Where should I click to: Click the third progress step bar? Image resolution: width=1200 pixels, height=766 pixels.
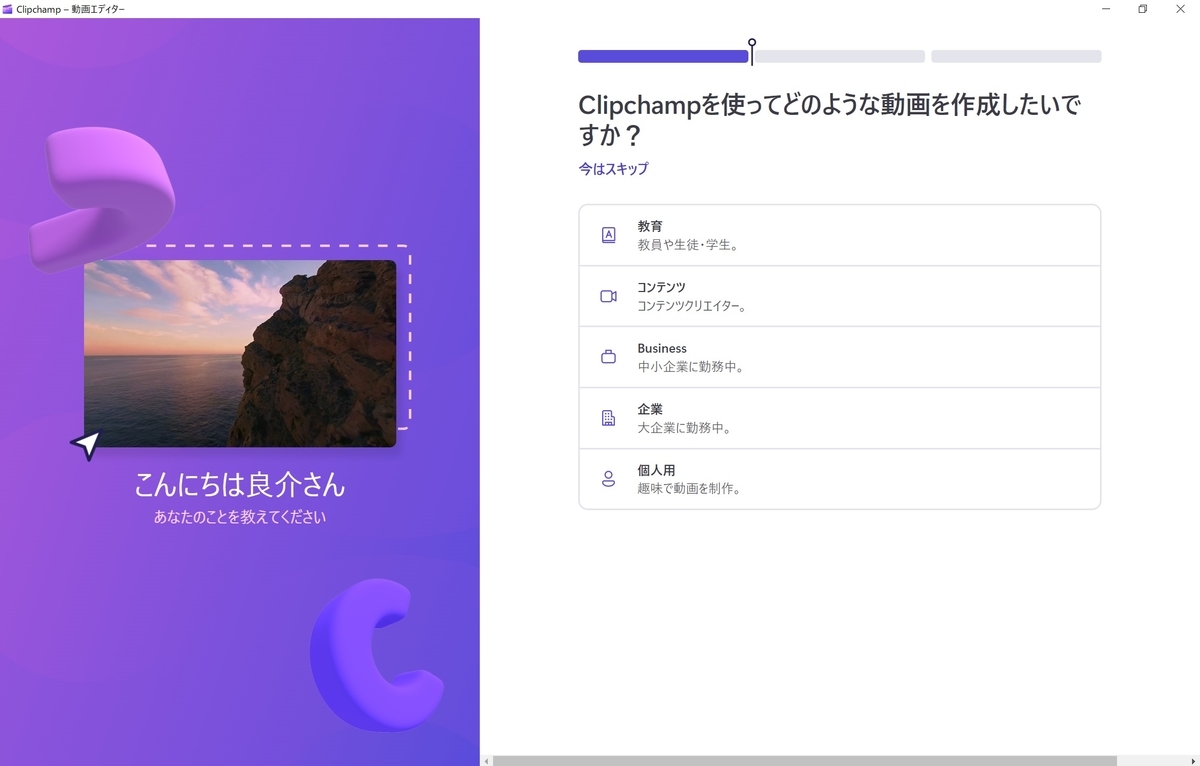coord(1016,57)
